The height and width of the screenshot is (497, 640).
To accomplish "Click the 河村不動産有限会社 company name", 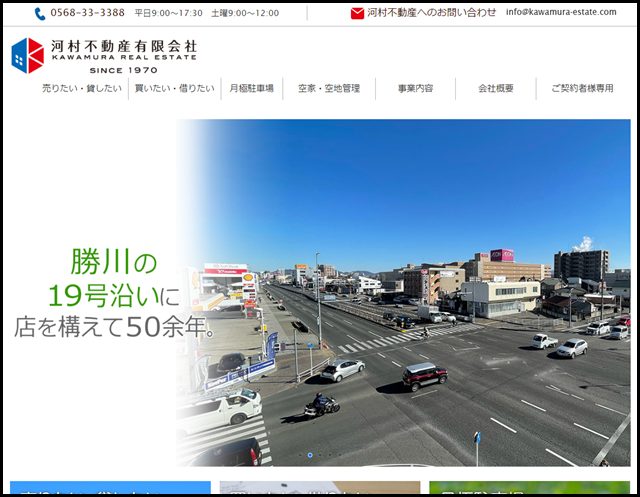I will pos(124,46).
